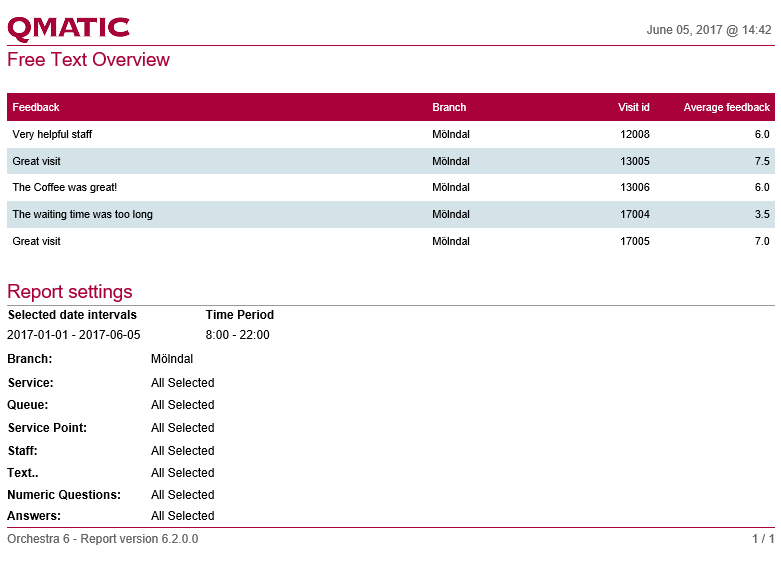The height and width of the screenshot is (561, 781).
Task: Click 'The Coffee was great!' feedback text
Action: point(65,187)
